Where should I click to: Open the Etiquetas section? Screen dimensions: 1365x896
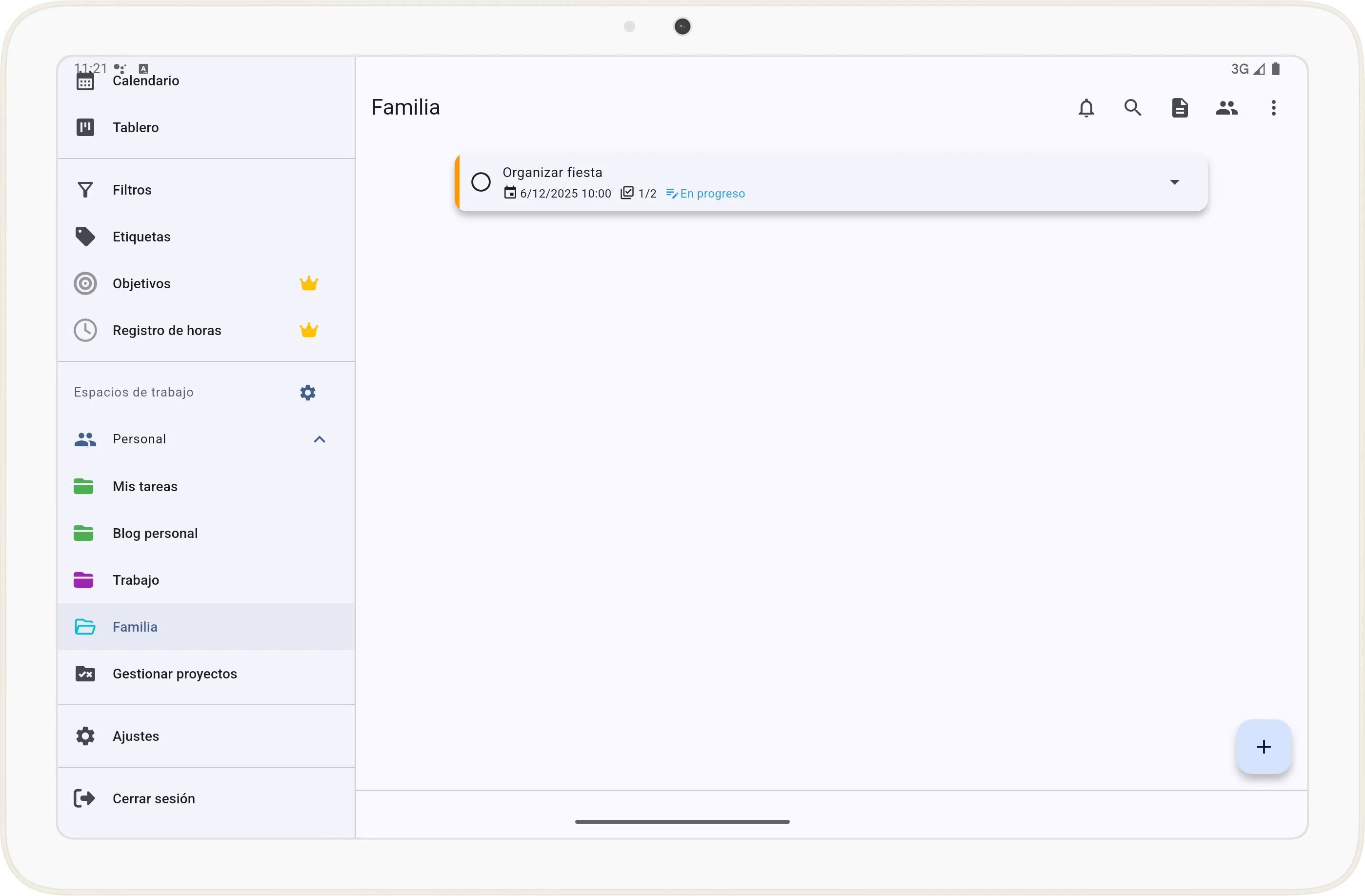click(x=141, y=236)
